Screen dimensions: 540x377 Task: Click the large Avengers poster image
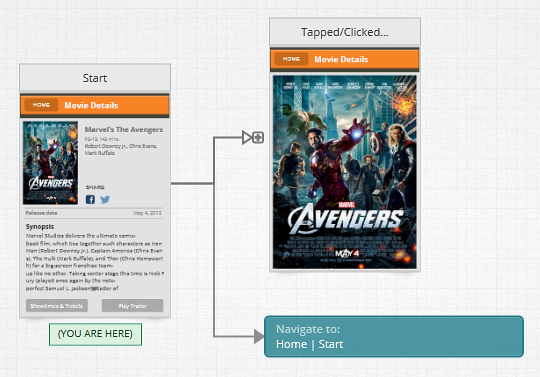pos(345,172)
